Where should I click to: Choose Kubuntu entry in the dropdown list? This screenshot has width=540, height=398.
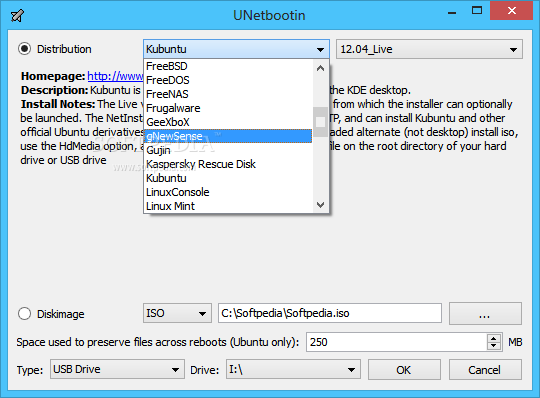point(228,178)
